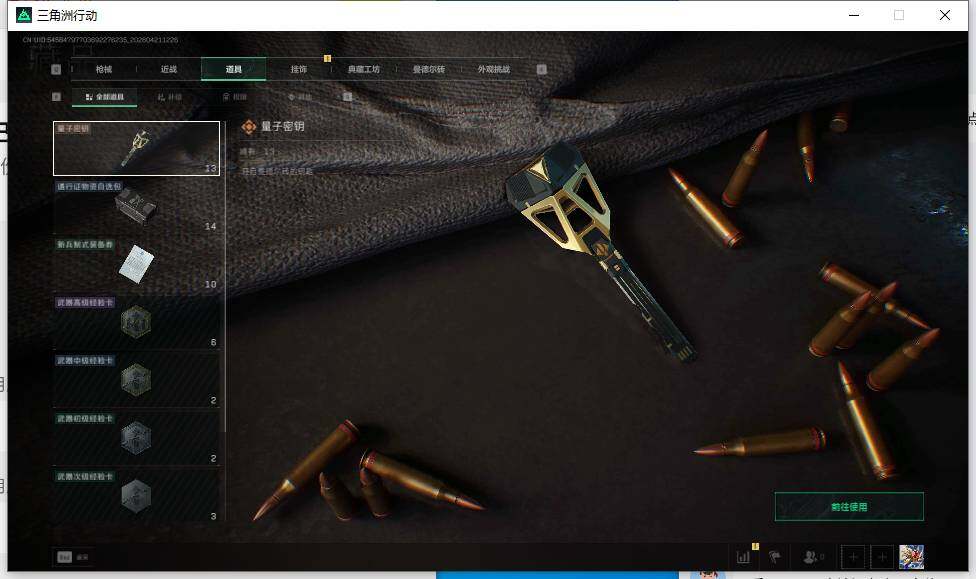Select the 量子密钥 item card
This screenshot has width=976, height=579.
(136, 148)
